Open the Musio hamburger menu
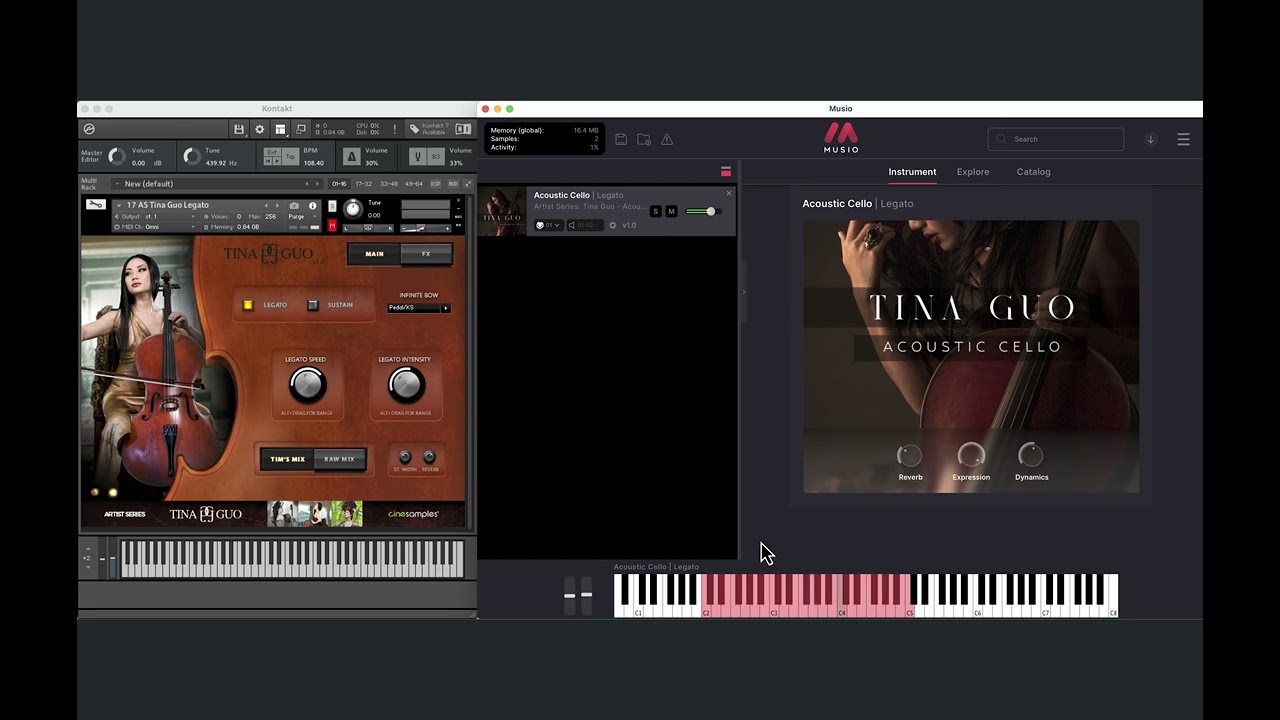Screen dimensions: 1280x720 [1183, 139]
